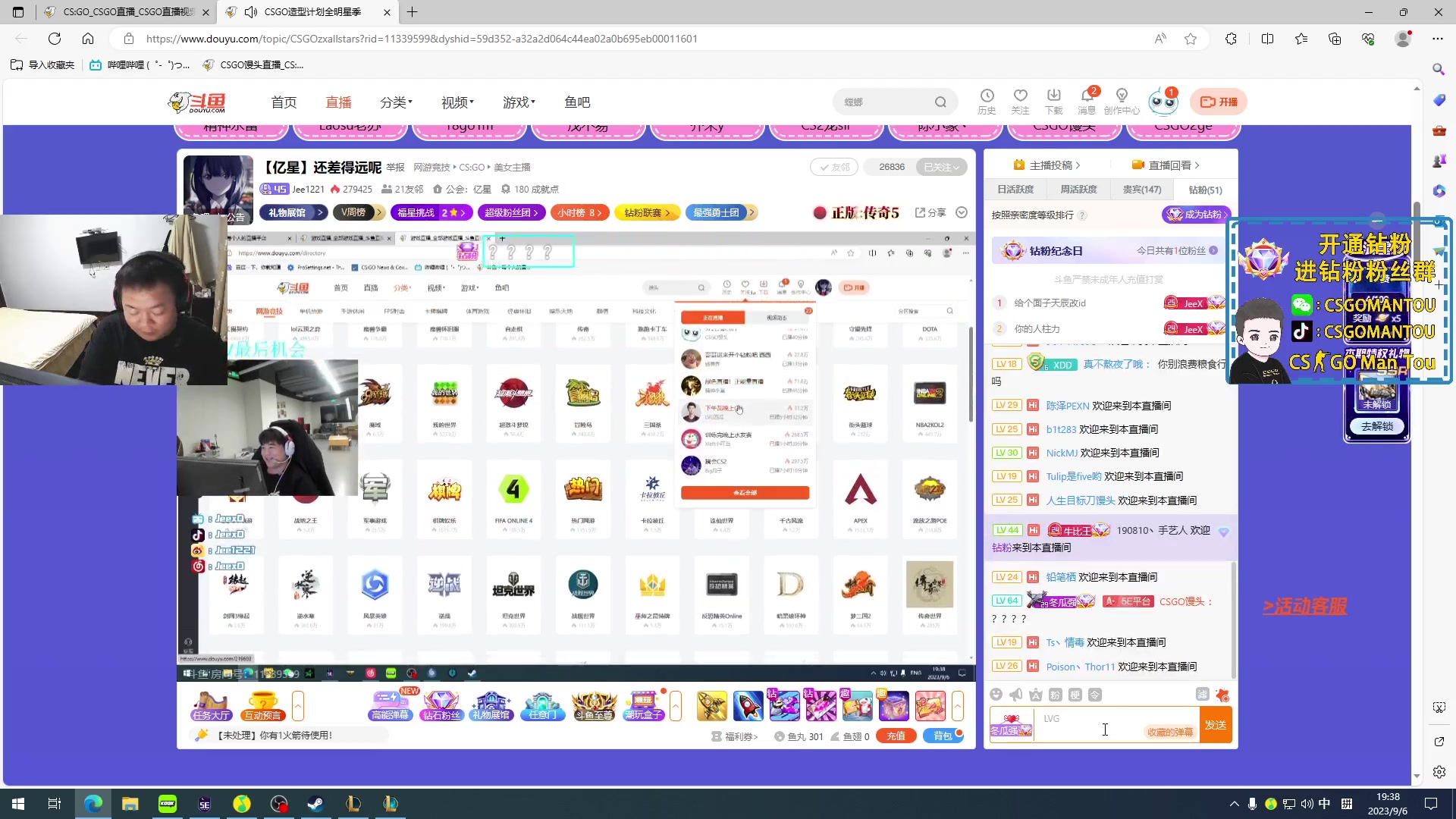Screen dimensions: 1456x819
Task: Open the 任意门 feature
Action: (x=542, y=705)
